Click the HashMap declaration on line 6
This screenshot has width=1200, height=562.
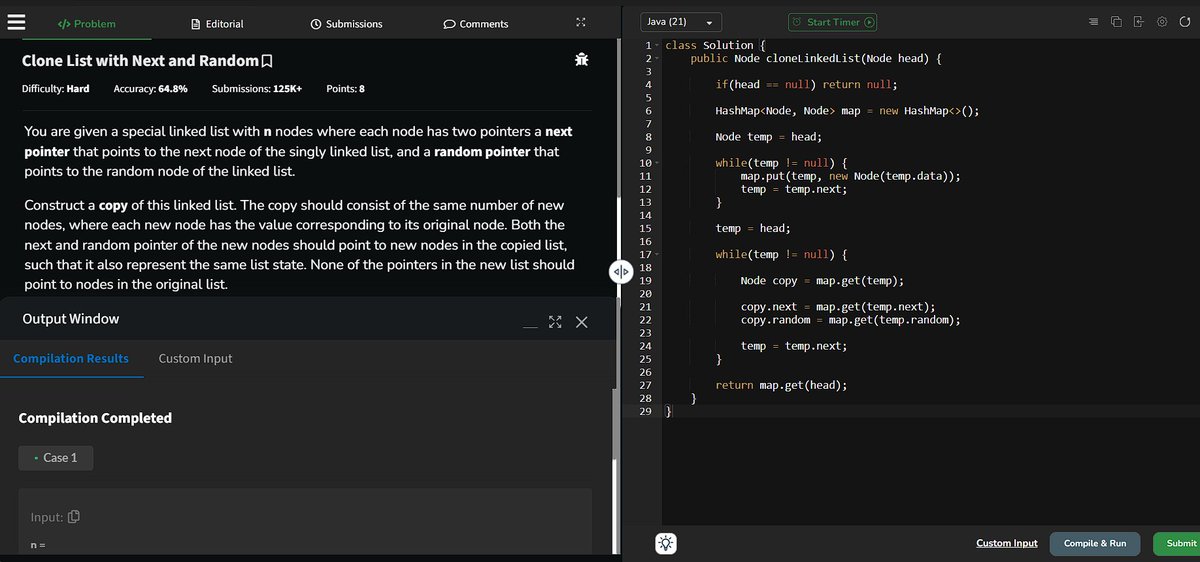tap(847, 111)
